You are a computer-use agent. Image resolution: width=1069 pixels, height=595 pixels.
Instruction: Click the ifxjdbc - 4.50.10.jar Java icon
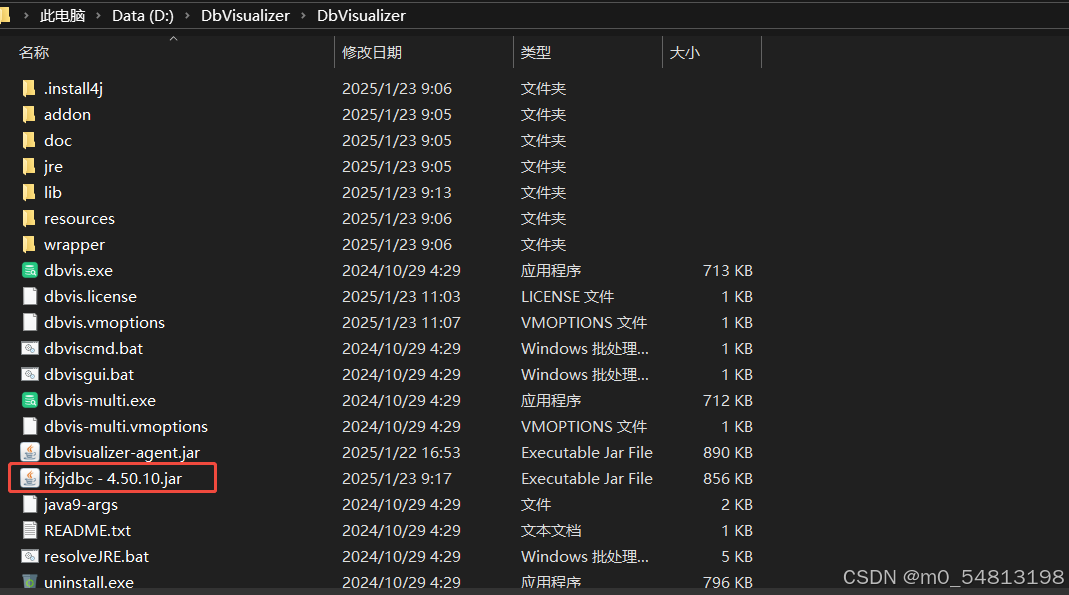(x=29, y=478)
